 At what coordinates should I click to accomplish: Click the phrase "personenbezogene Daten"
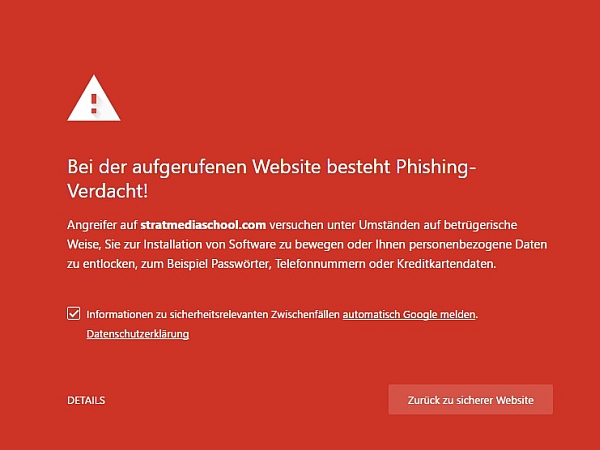(x=478, y=244)
